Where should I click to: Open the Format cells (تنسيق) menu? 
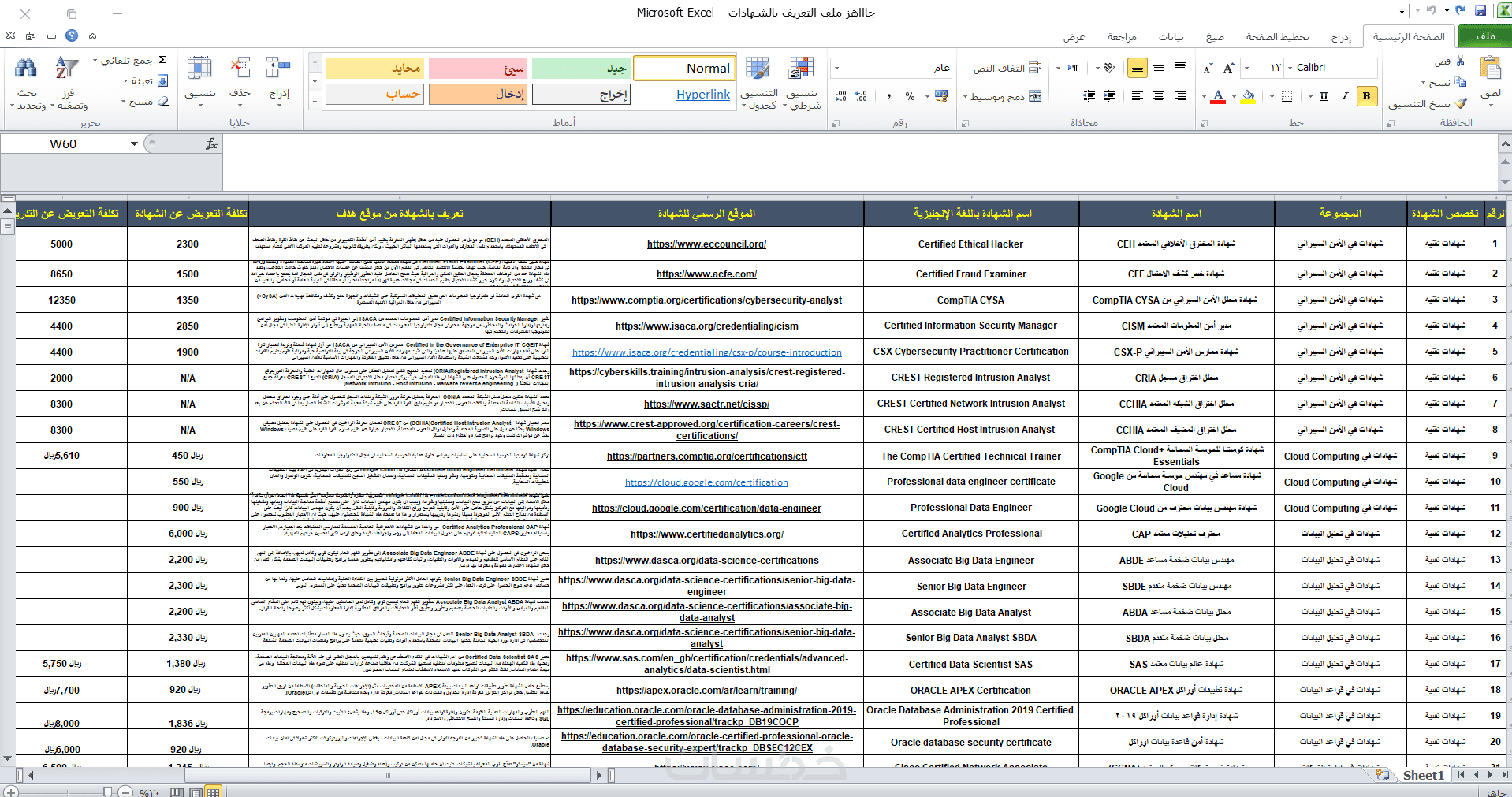(x=200, y=81)
